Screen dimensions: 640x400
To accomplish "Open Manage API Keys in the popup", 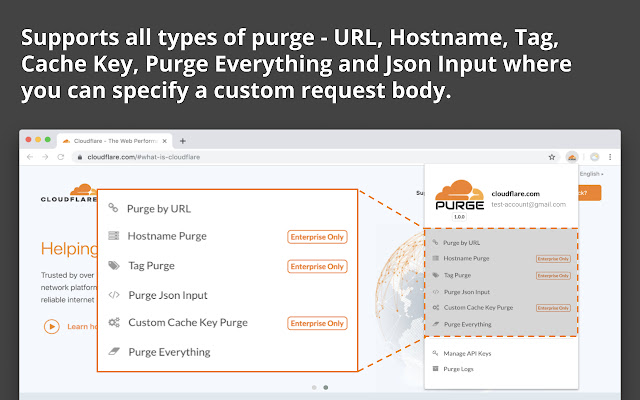I will [467, 353].
